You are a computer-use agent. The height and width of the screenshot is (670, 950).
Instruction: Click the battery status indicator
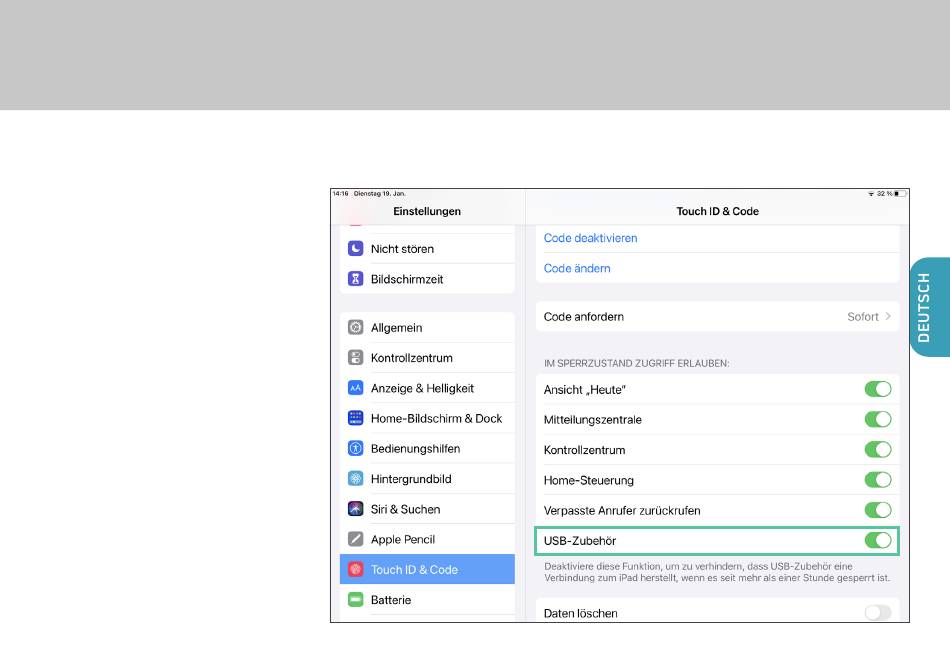coord(900,194)
